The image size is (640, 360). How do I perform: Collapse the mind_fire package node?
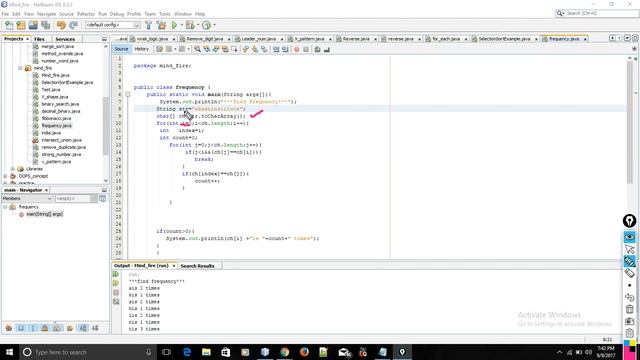coord(20,68)
